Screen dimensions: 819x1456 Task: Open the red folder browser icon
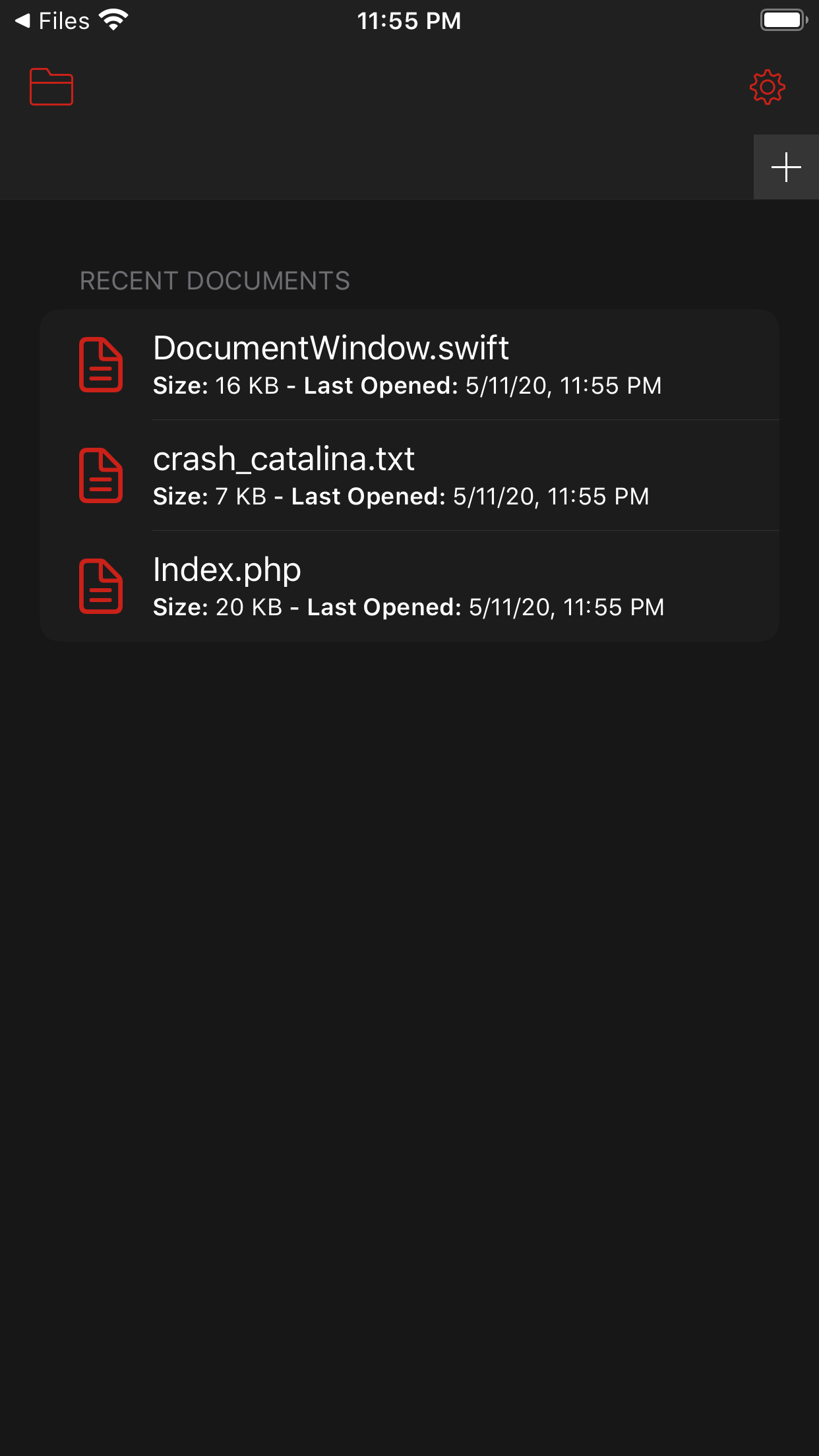pos(51,86)
